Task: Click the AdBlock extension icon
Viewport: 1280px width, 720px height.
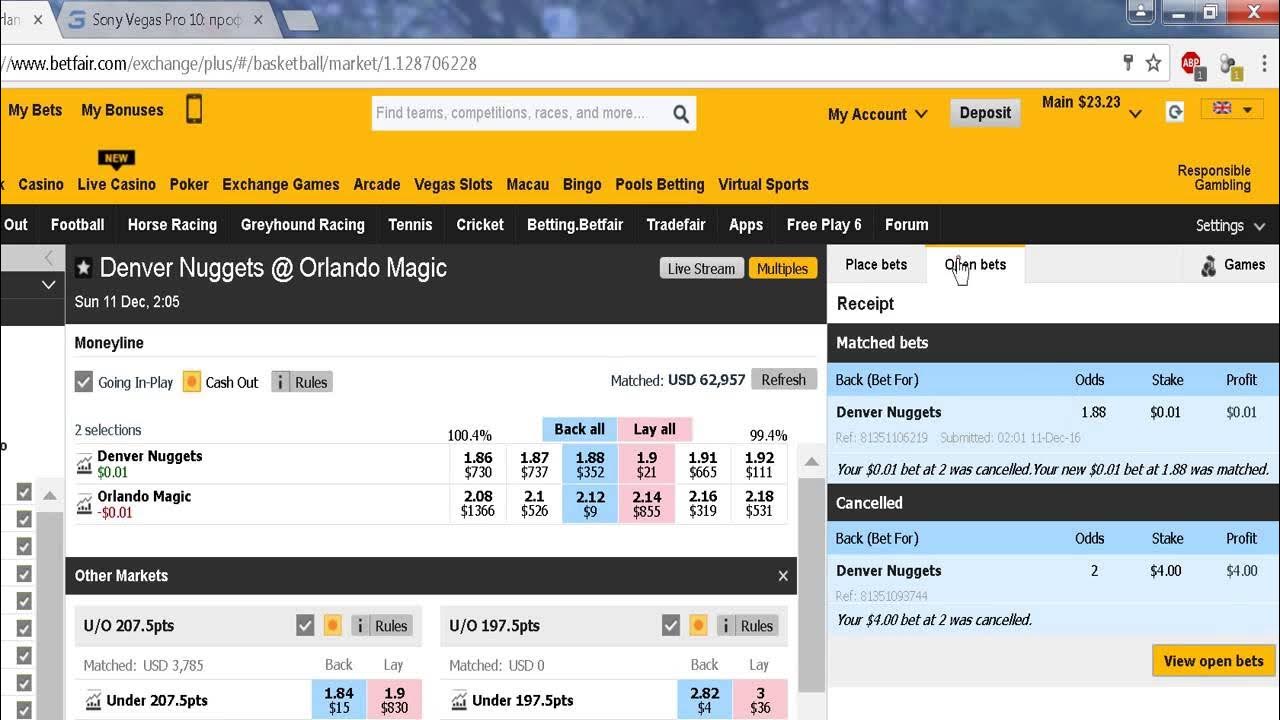Action: (x=1191, y=64)
